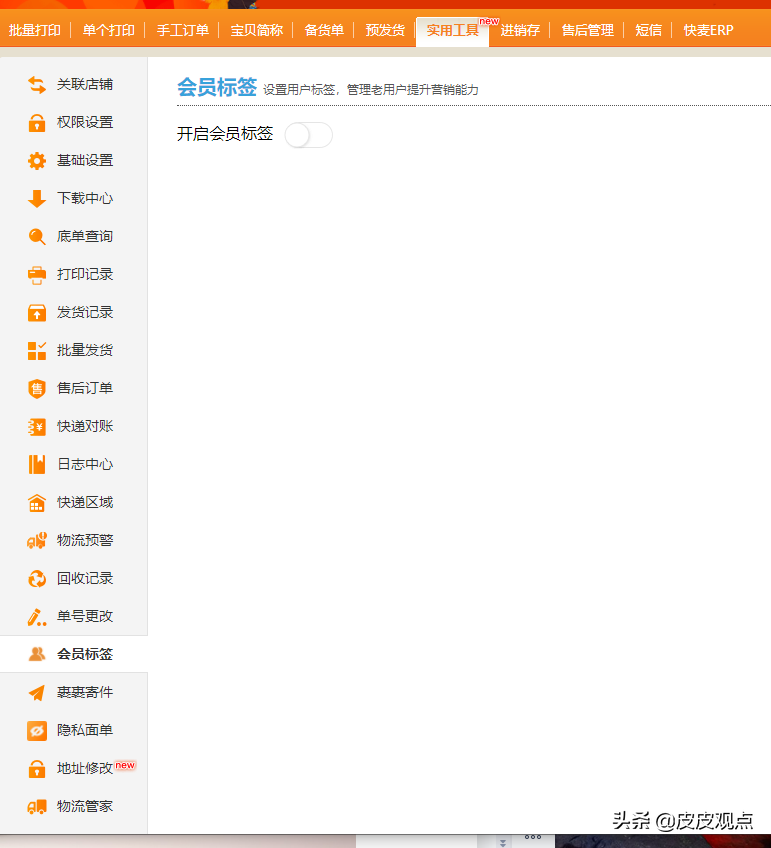Switch to the 批量打印 tab
Image resolution: width=771 pixels, height=848 pixels.
[34, 30]
